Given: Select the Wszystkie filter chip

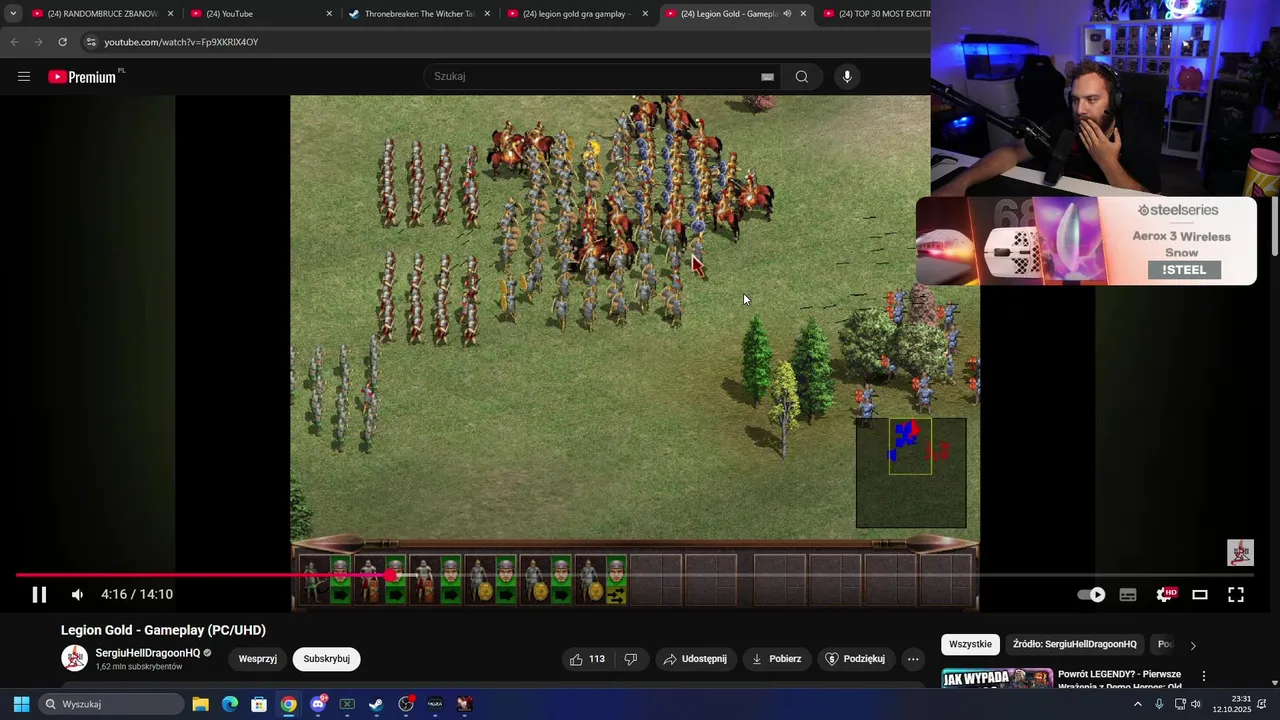Looking at the screenshot, I should 970,644.
